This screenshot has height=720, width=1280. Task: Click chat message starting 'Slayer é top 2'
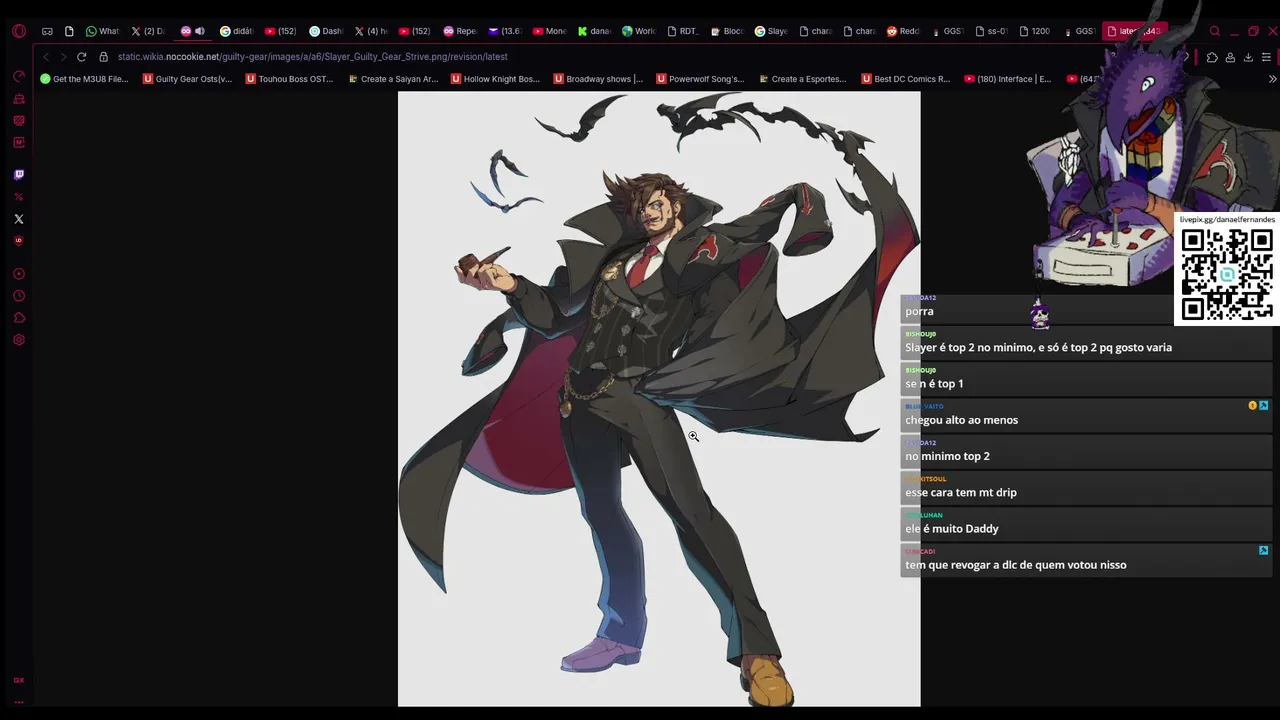point(1038,348)
